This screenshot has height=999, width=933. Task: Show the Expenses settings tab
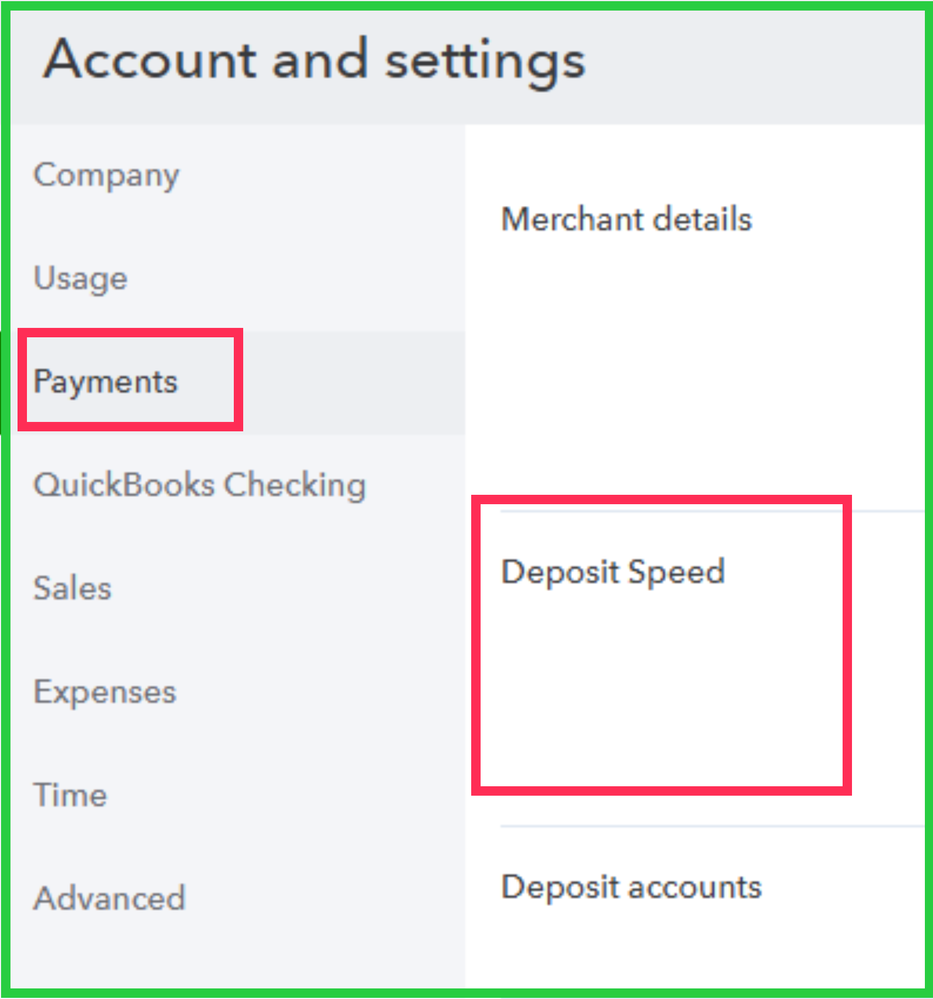tap(104, 692)
